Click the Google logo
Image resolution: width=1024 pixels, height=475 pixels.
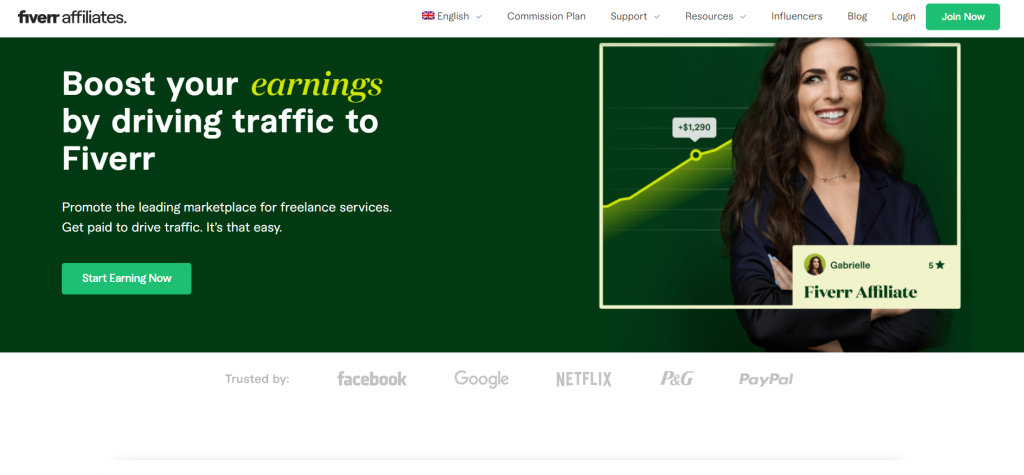[x=481, y=379]
